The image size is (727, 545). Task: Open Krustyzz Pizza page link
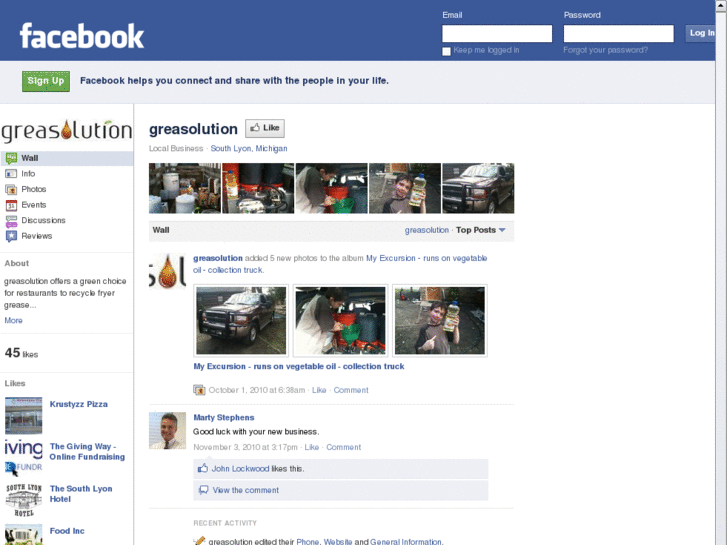click(79, 404)
